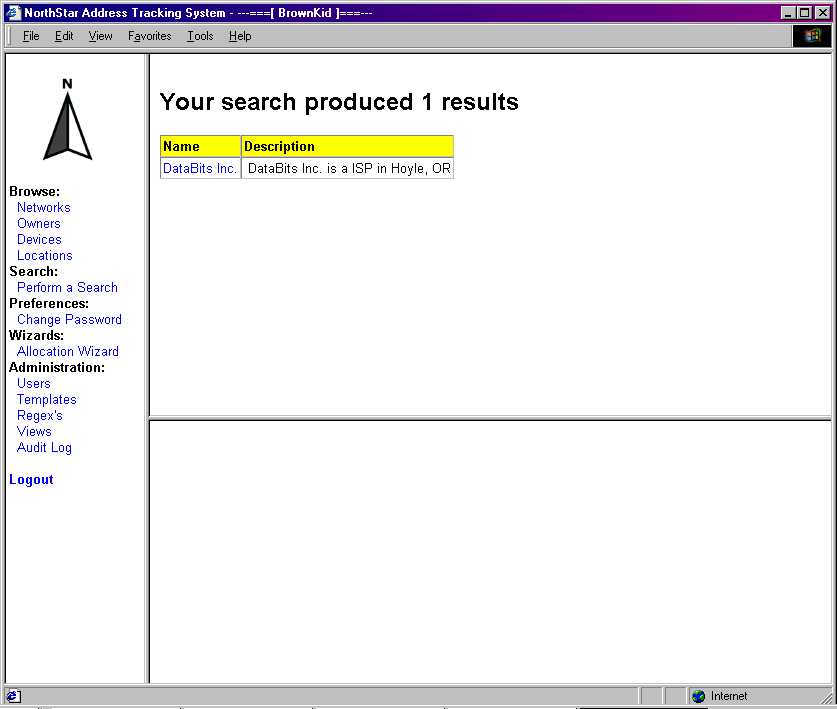Click the IE page icon in status bar
Viewport: 837px width, 709px height.
[13, 696]
